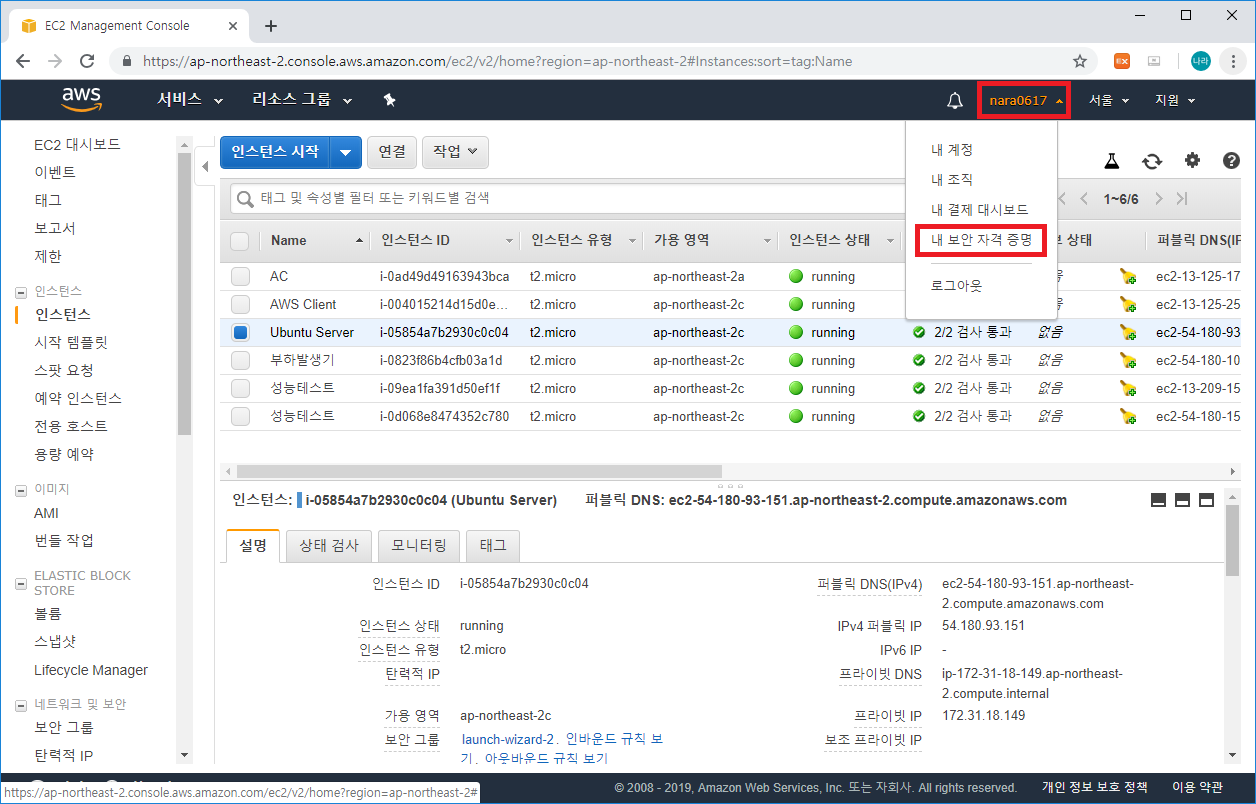The image size is (1256, 804).
Task: Open the 인스턴스 시작 split-button arrow
Action: 345,152
